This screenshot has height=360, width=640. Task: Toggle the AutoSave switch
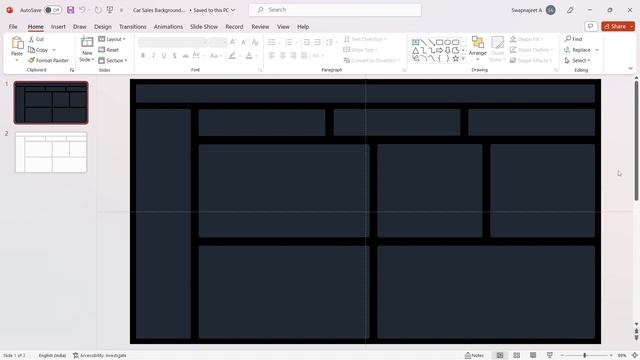coord(53,10)
